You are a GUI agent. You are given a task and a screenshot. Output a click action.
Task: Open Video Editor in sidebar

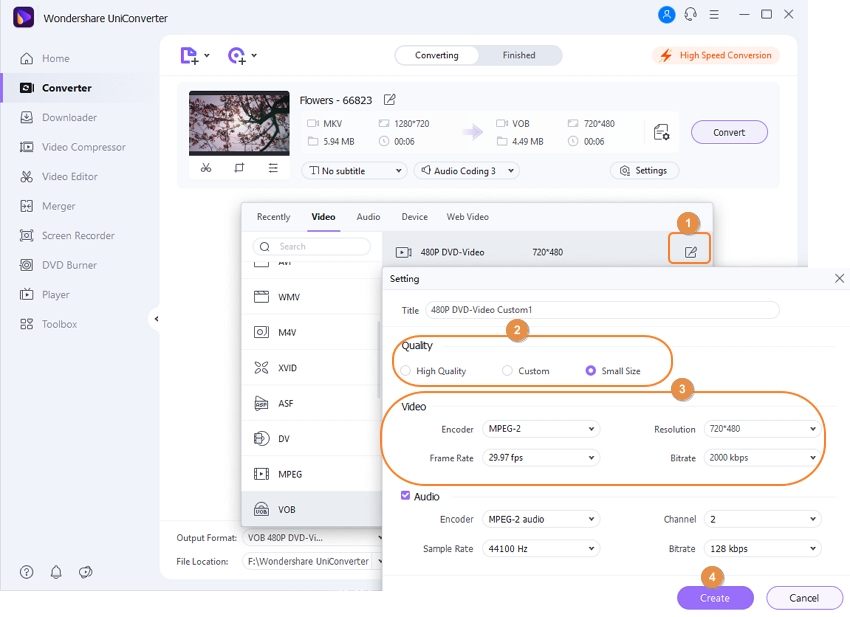(x=59, y=176)
